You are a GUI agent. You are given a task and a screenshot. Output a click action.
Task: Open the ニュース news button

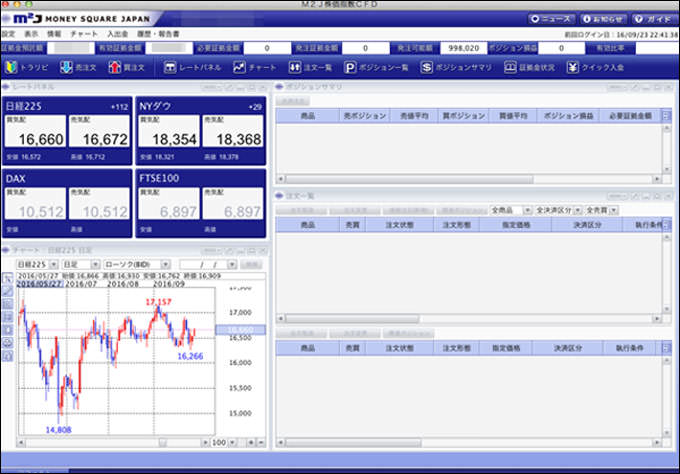(552, 19)
